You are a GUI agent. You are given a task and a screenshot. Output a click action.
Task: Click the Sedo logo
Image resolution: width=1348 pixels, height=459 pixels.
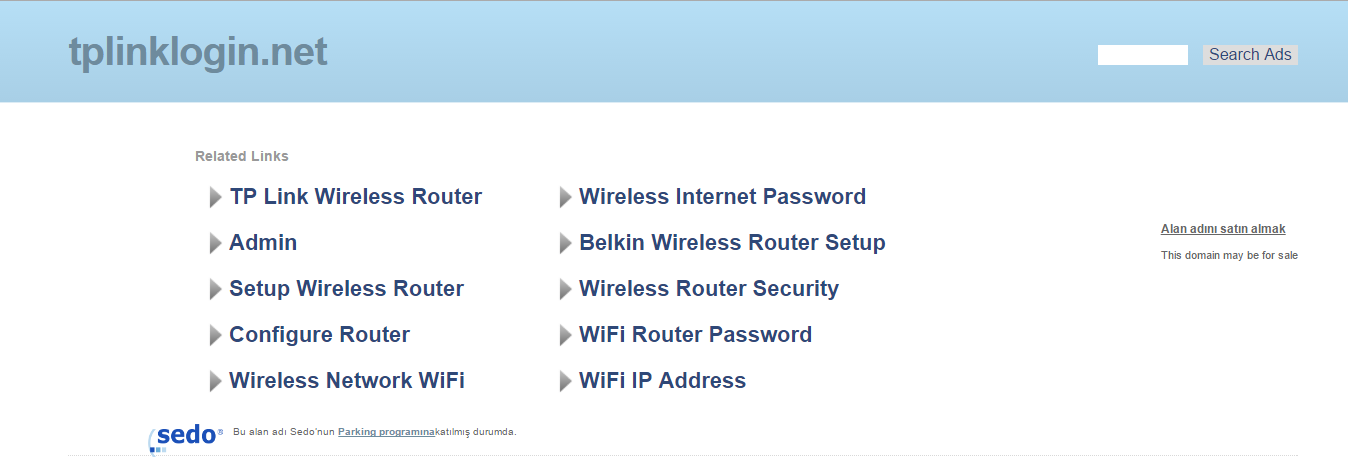(x=186, y=437)
